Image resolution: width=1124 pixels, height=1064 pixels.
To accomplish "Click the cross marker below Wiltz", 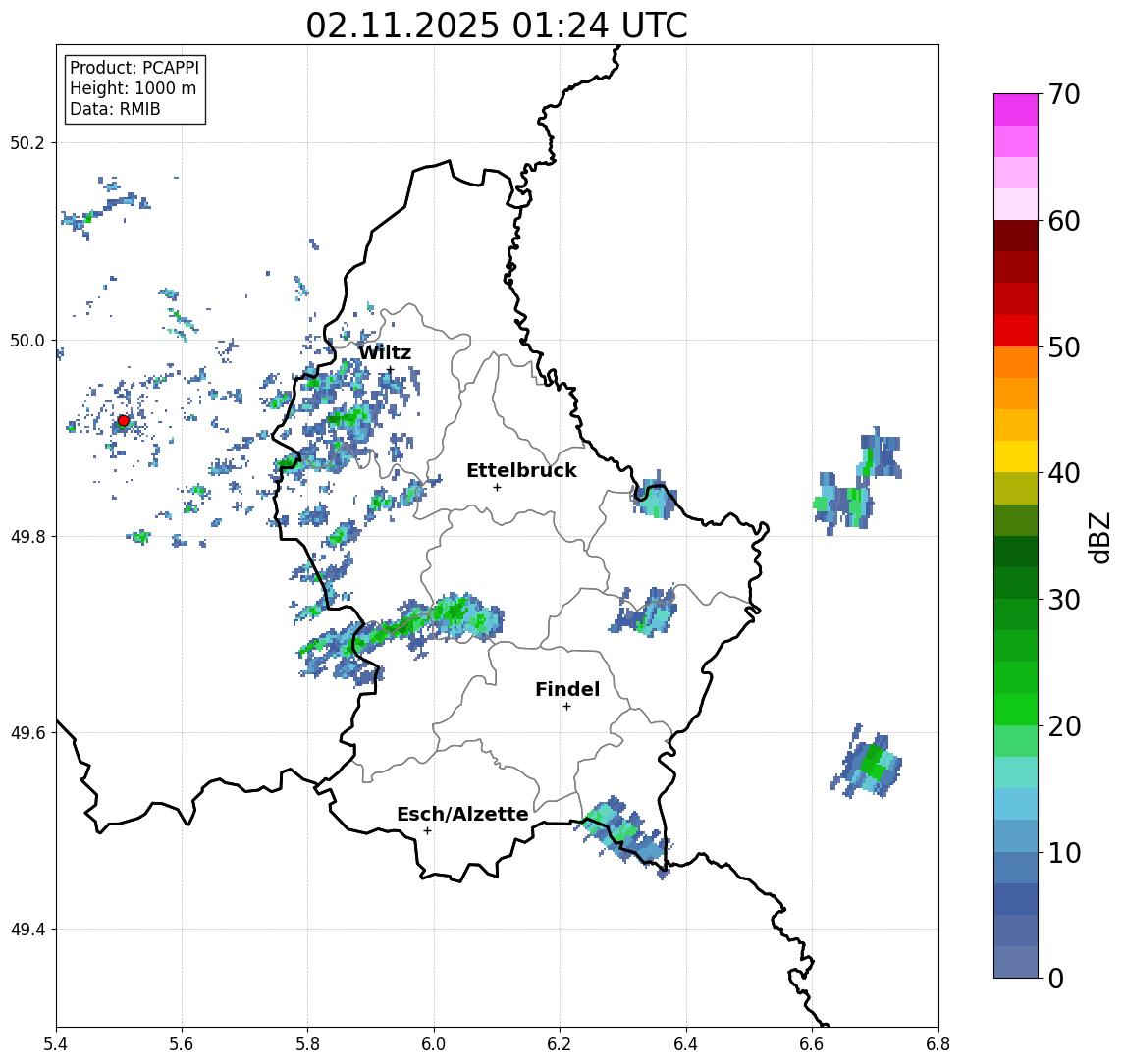I will 390,370.
